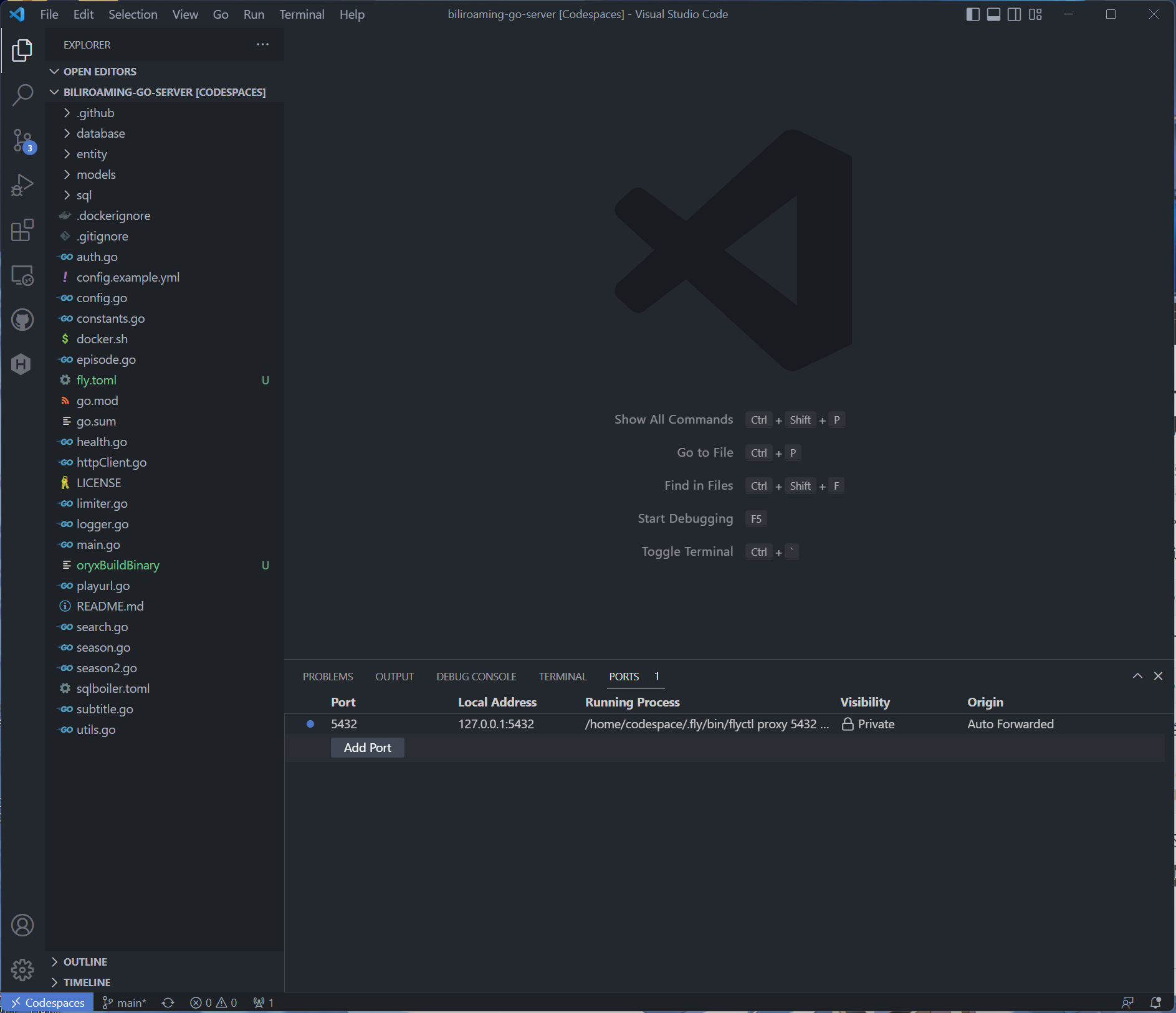Open Remote Explorer in activity bar
1176x1013 pixels.
pyautogui.click(x=22, y=275)
